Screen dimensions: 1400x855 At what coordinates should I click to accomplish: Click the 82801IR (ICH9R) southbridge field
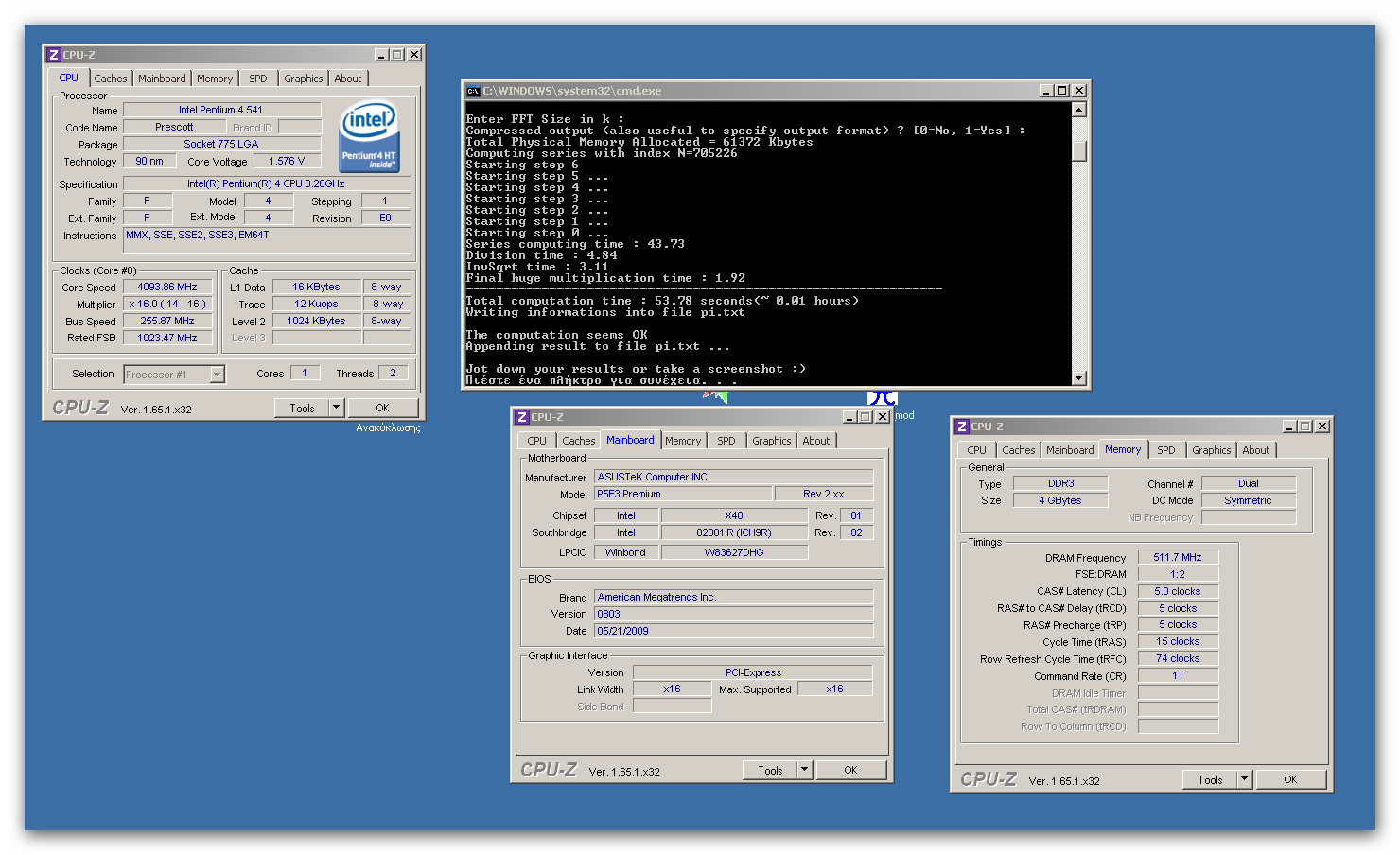(734, 532)
